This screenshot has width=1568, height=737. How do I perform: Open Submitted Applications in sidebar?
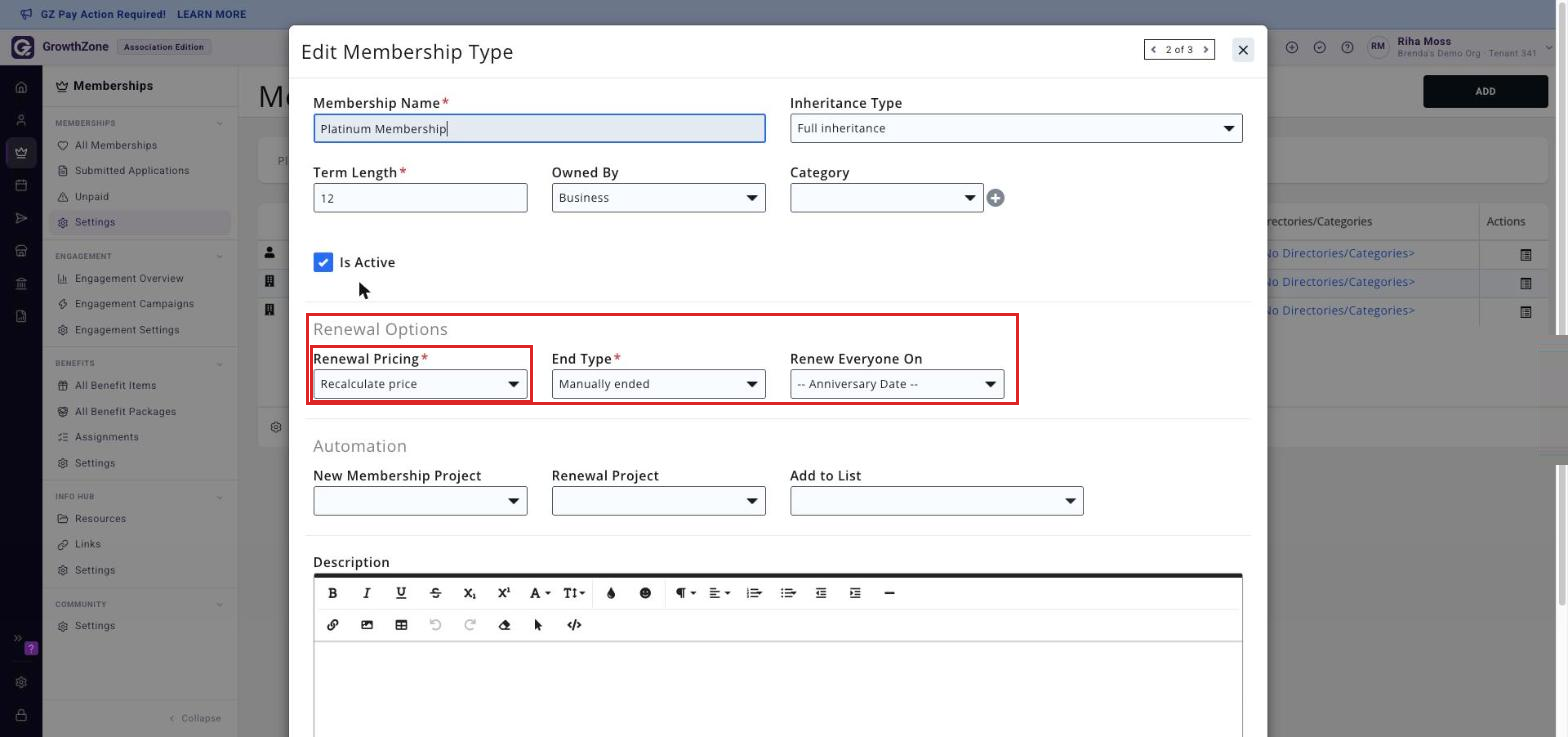coord(132,171)
